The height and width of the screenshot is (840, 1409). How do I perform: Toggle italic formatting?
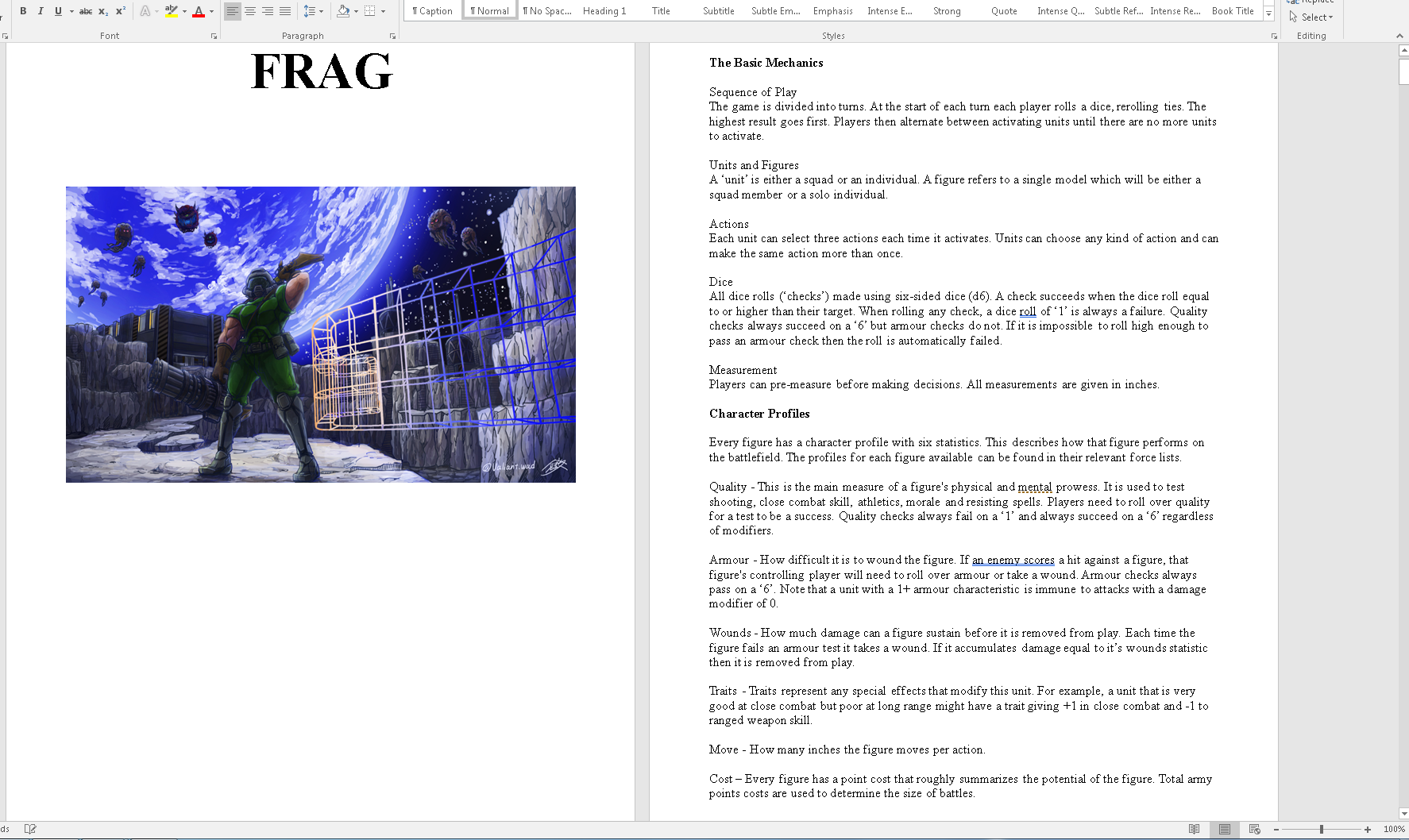click(x=41, y=11)
